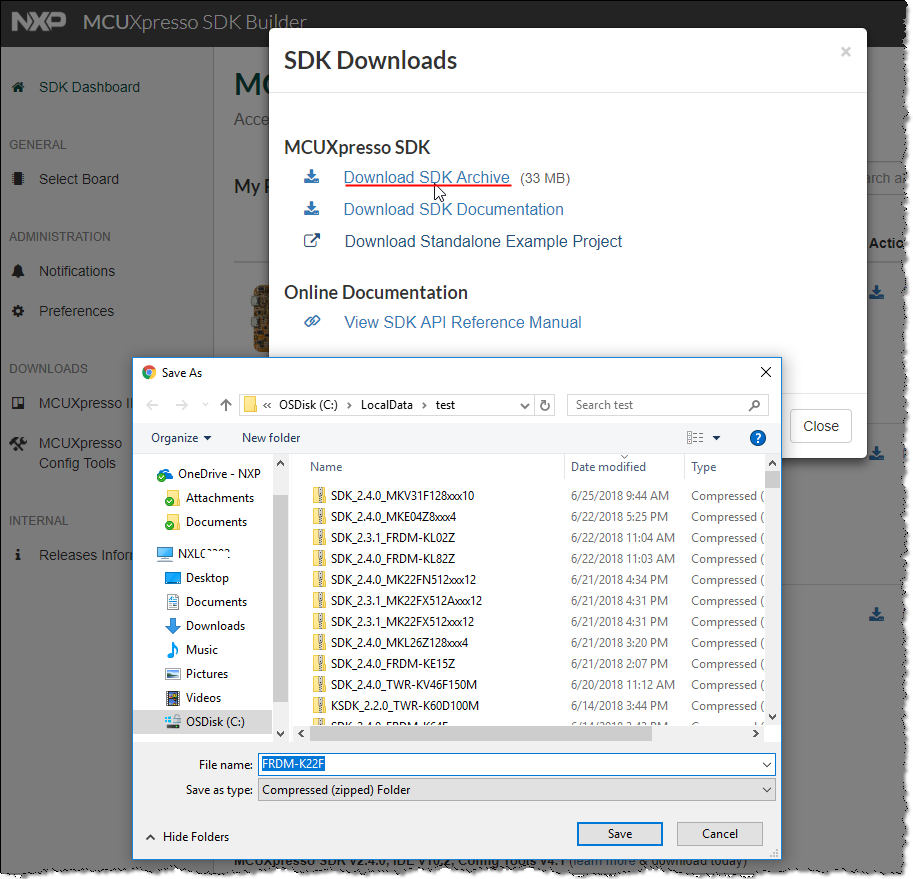Click the Notifications bell icon

pos(18,271)
